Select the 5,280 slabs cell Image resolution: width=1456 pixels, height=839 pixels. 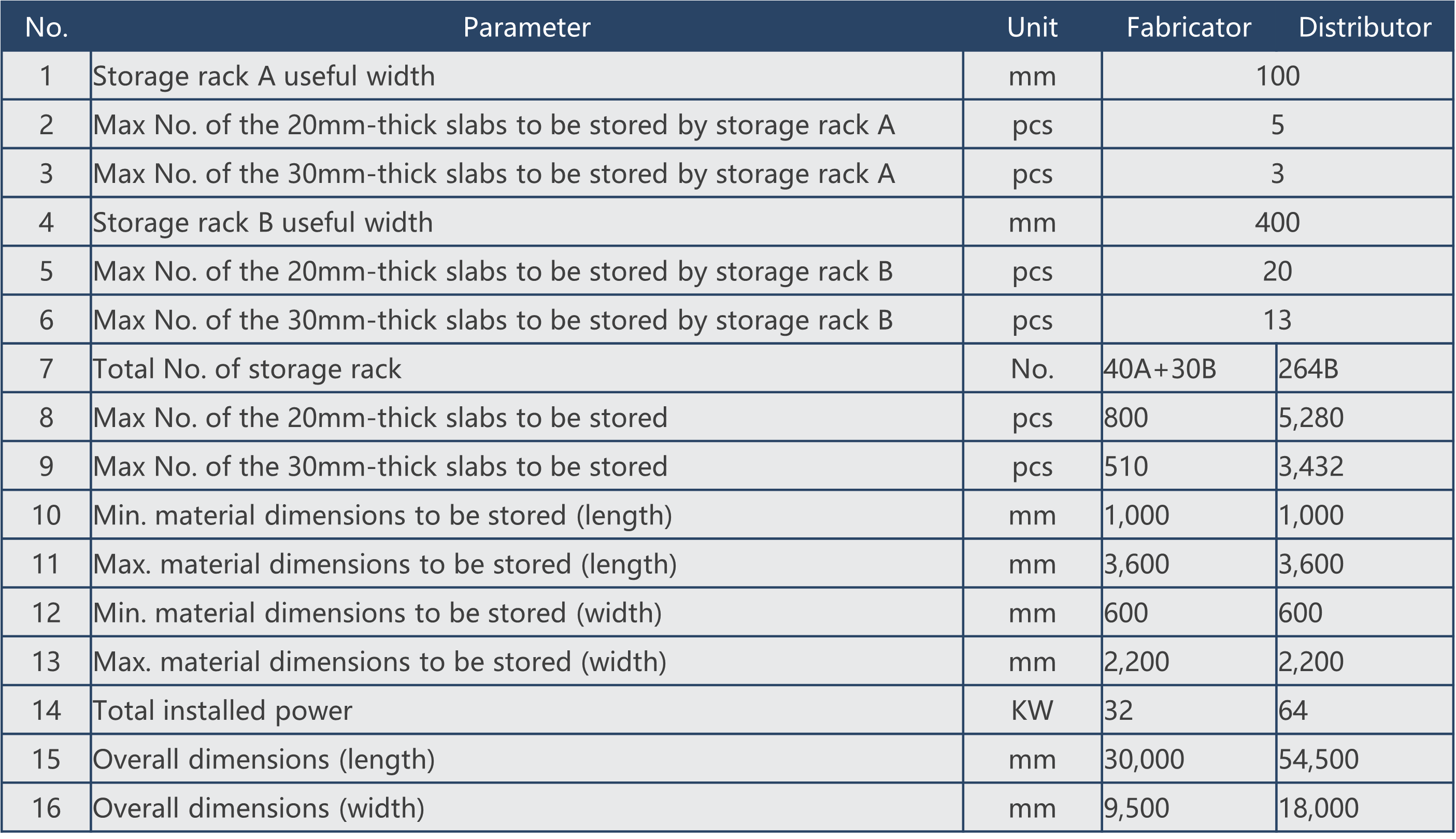[1364, 418]
